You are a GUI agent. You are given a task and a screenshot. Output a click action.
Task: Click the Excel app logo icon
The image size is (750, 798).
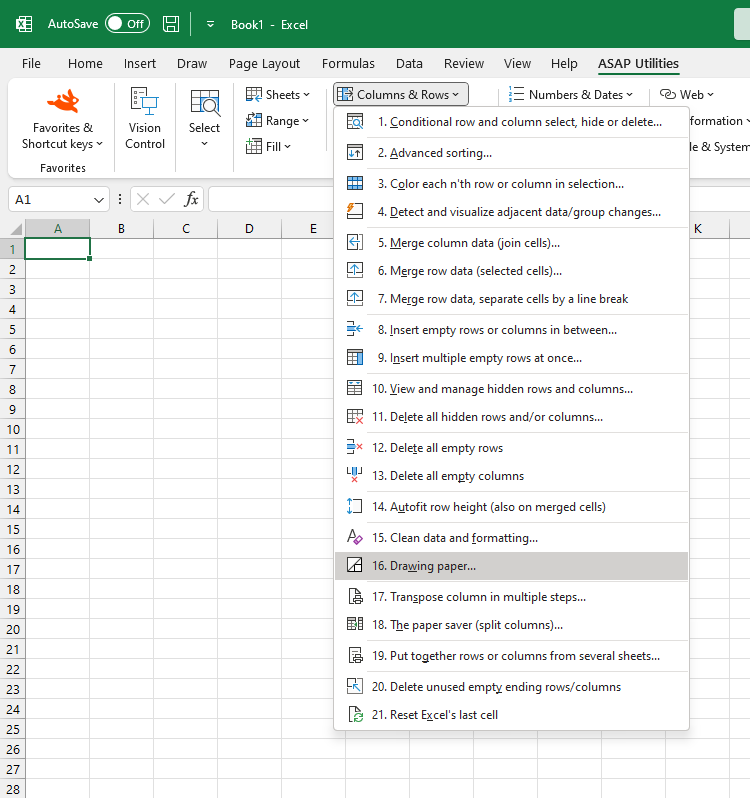click(x=24, y=24)
